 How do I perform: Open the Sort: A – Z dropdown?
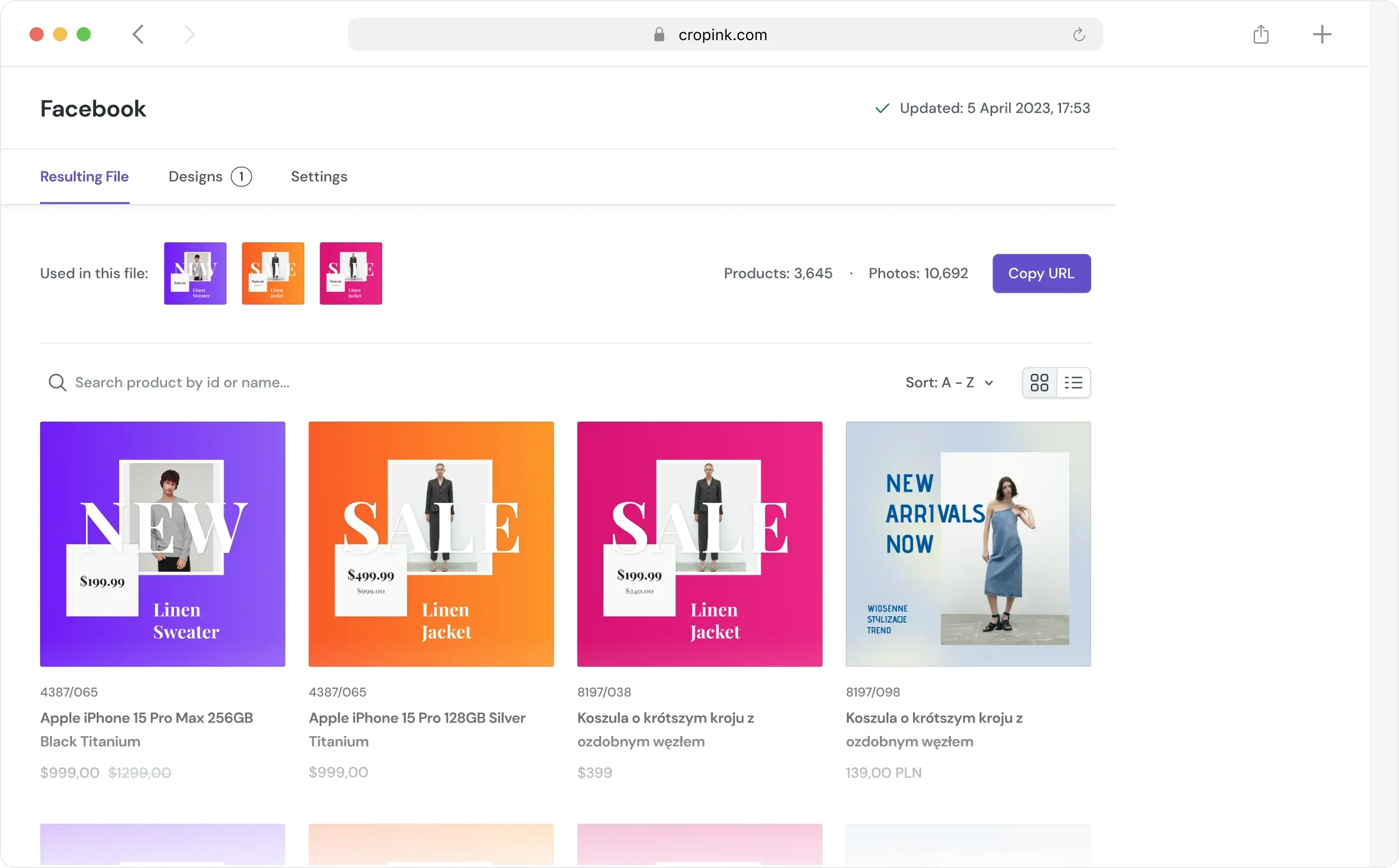point(950,383)
